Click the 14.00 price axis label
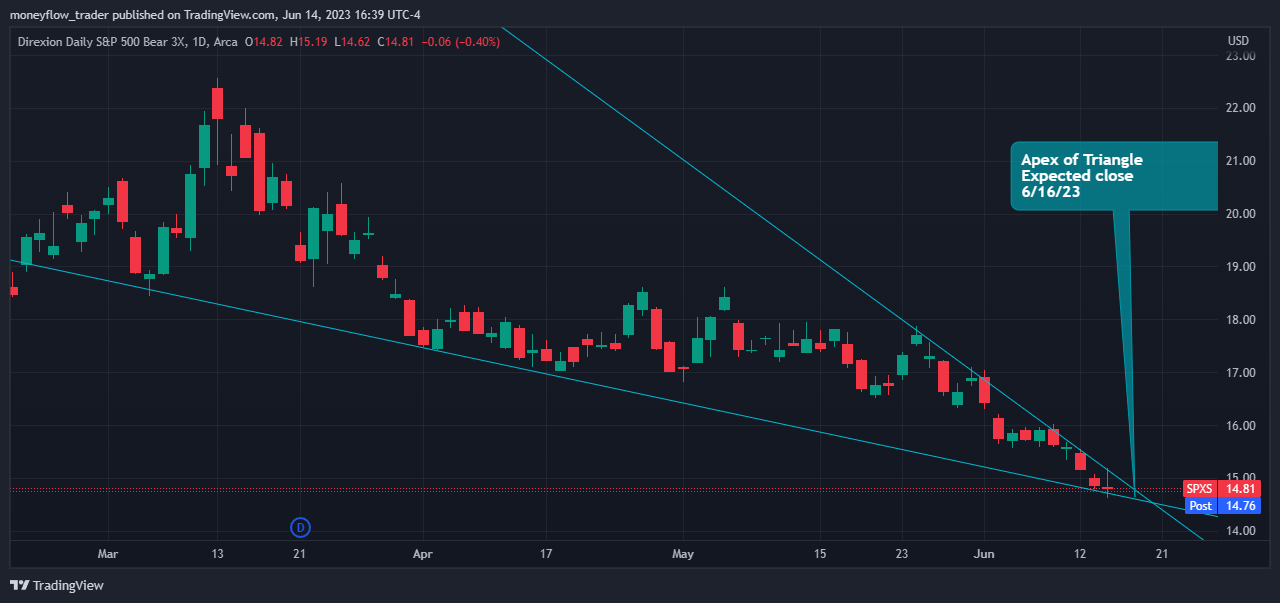1280x603 pixels. tap(1241, 531)
